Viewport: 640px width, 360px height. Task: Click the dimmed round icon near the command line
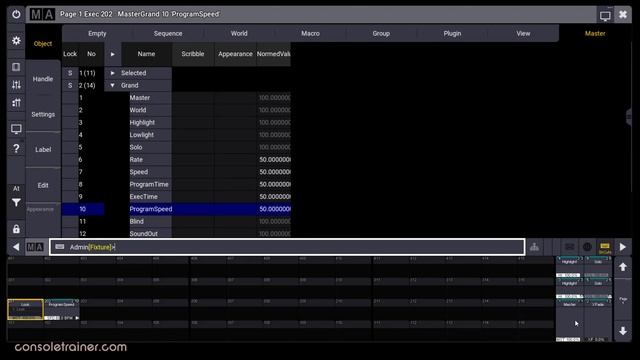tap(587, 247)
